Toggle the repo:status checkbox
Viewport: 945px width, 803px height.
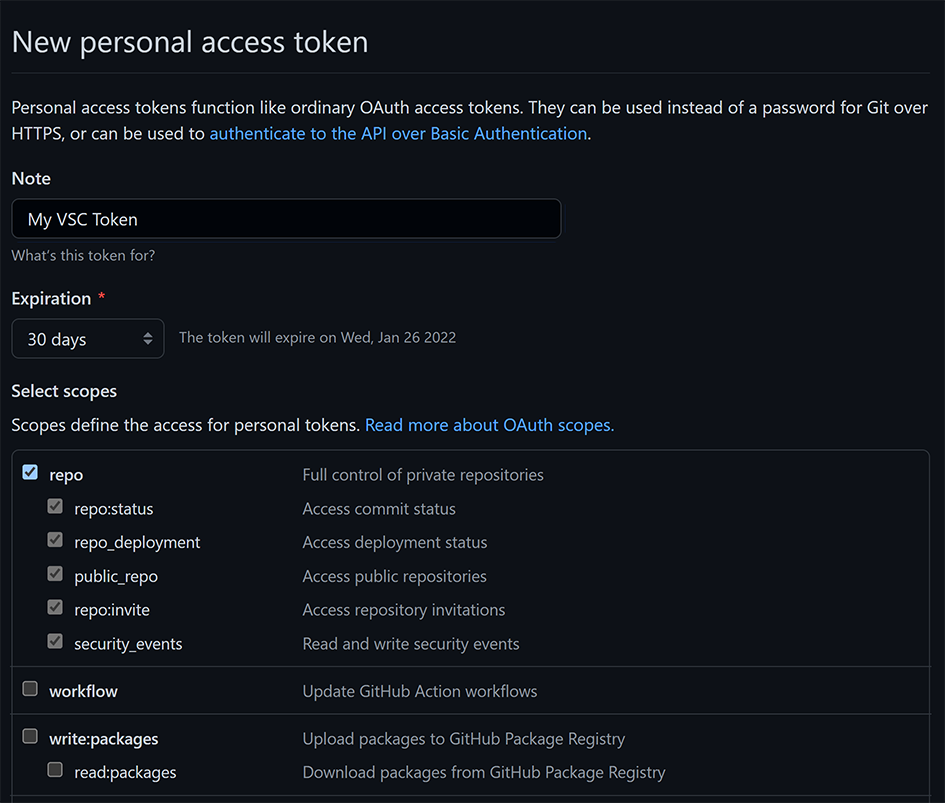[x=55, y=506]
